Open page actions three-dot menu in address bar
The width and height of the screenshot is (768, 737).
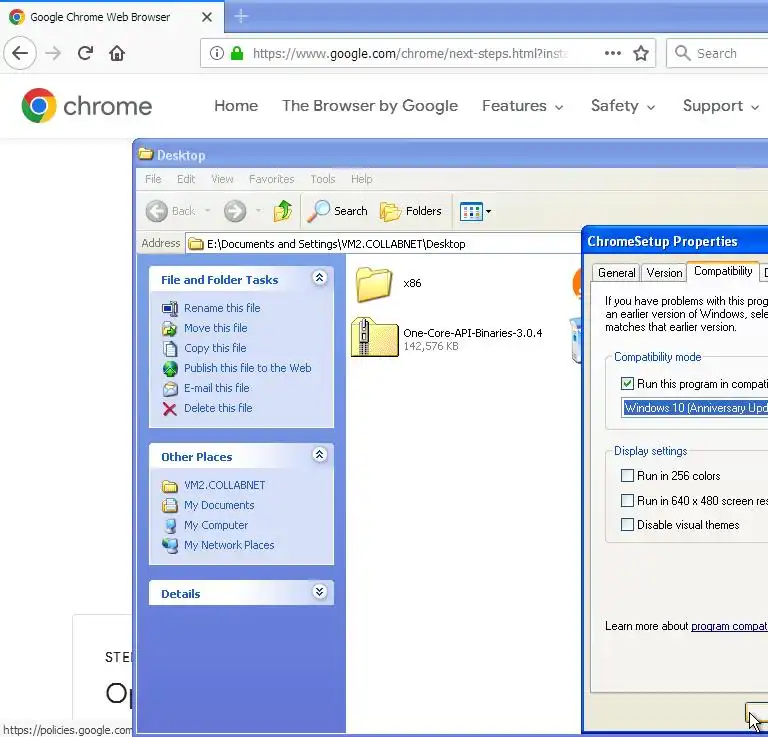click(613, 53)
